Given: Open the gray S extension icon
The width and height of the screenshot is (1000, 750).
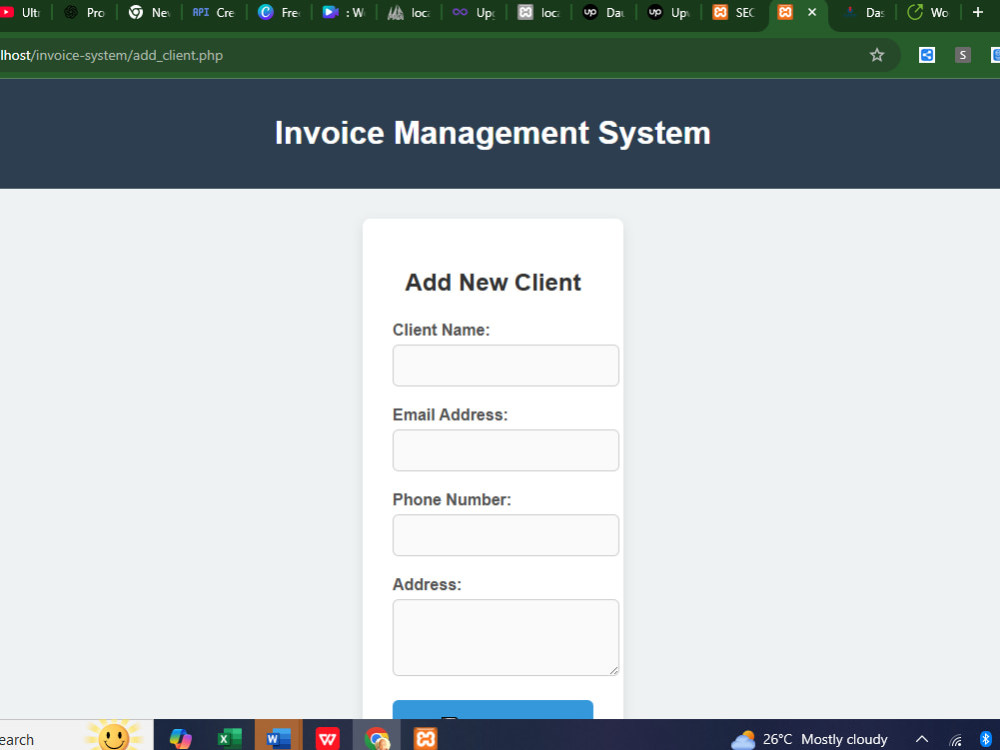Looking at the screenshot, I should pos(962,55).
